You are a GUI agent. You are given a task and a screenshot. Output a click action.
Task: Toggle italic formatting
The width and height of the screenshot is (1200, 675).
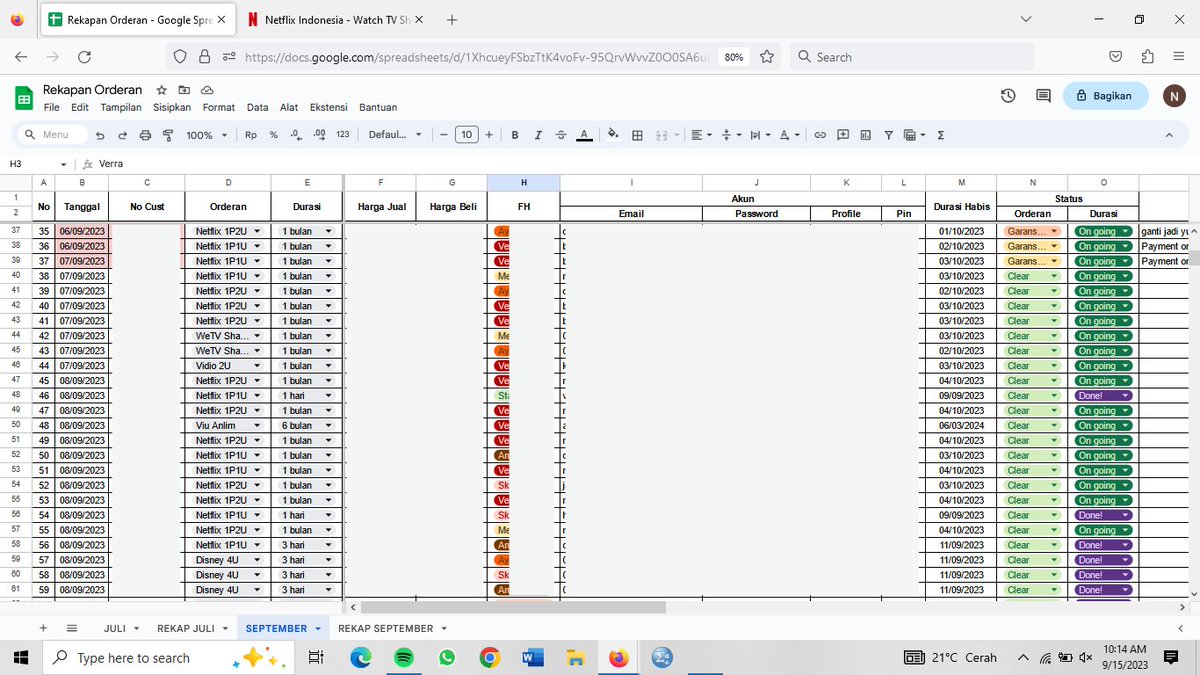[537, 135]
